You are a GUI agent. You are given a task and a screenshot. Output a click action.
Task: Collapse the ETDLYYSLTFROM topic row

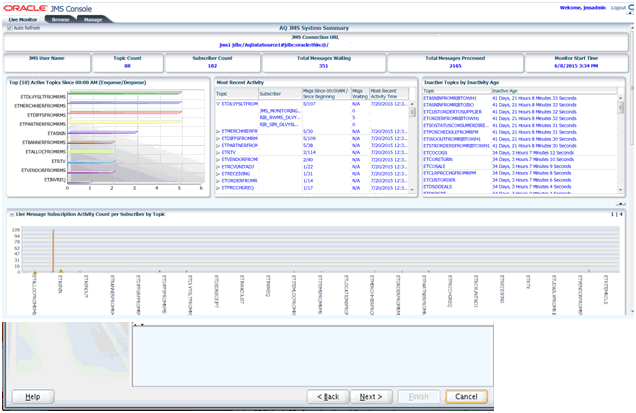click(x=219, y=103)
